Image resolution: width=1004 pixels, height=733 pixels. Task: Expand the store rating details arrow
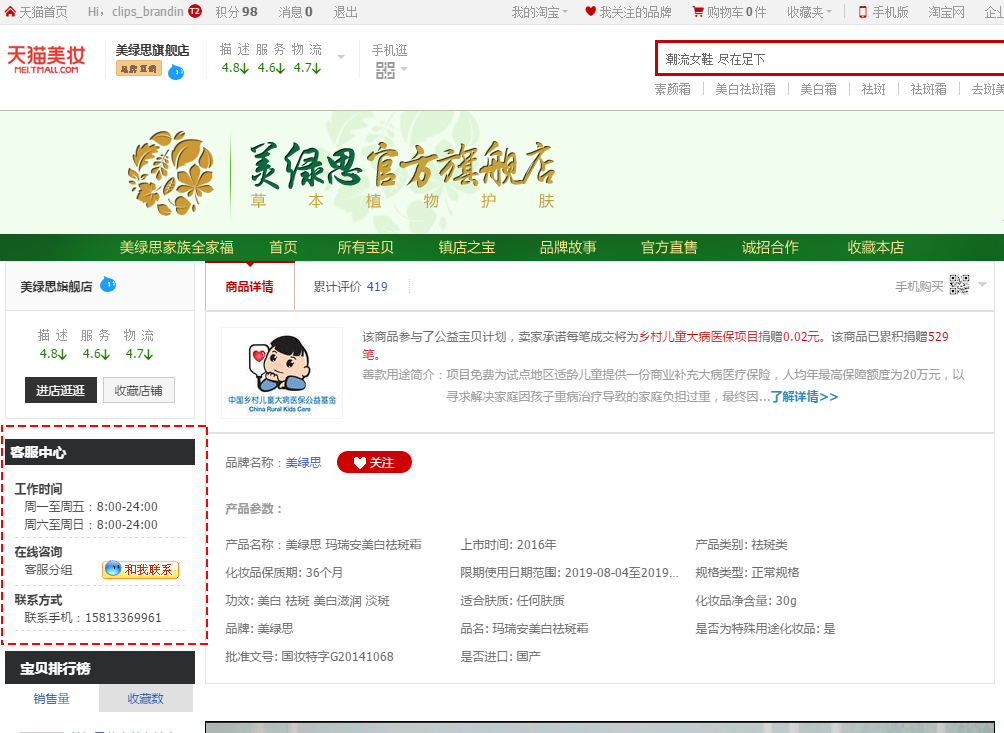(x=341, y=57)
